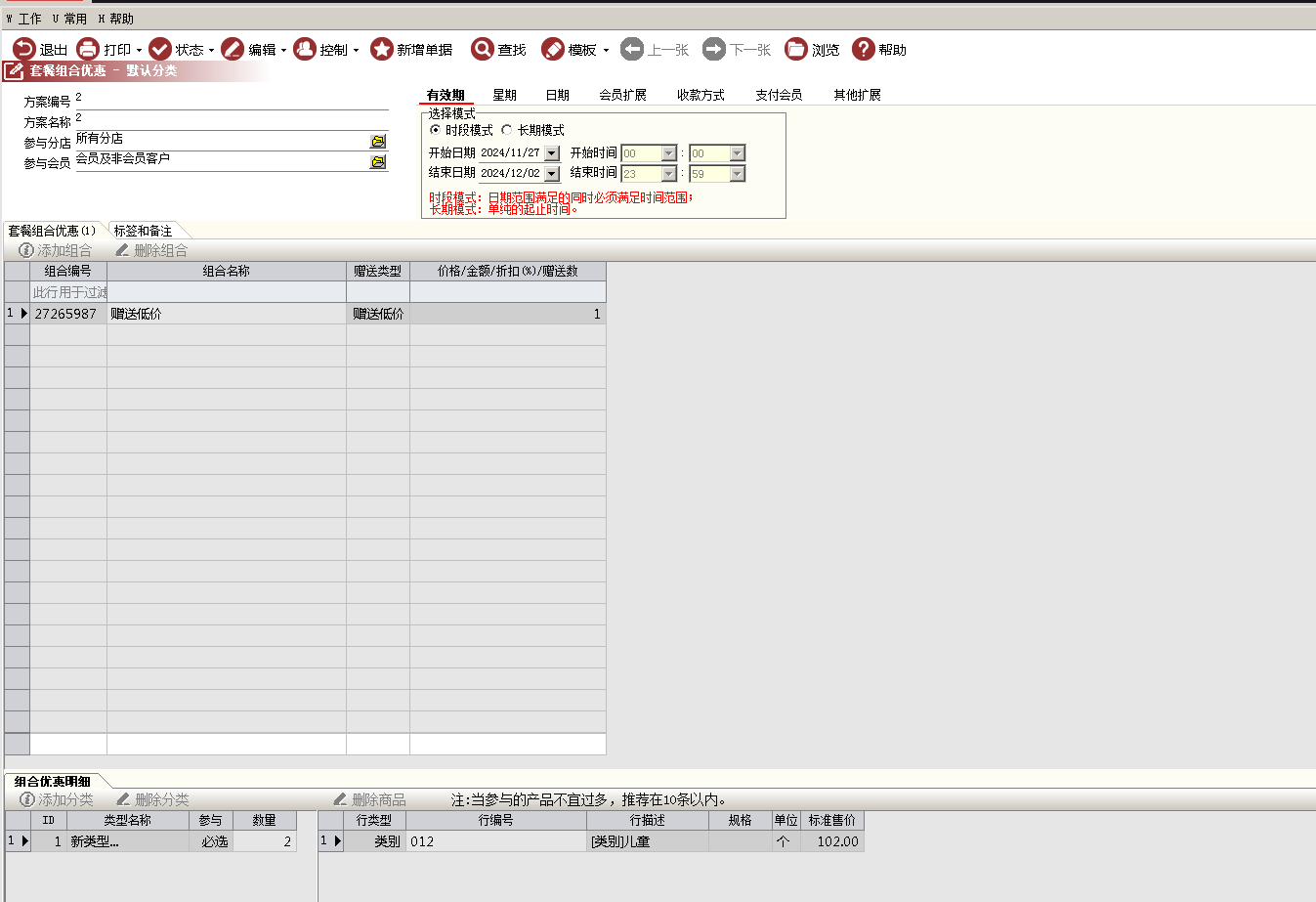Click the 状态 checkmark icon
This screenshot has height=902, width=1316.
point(160,49)
